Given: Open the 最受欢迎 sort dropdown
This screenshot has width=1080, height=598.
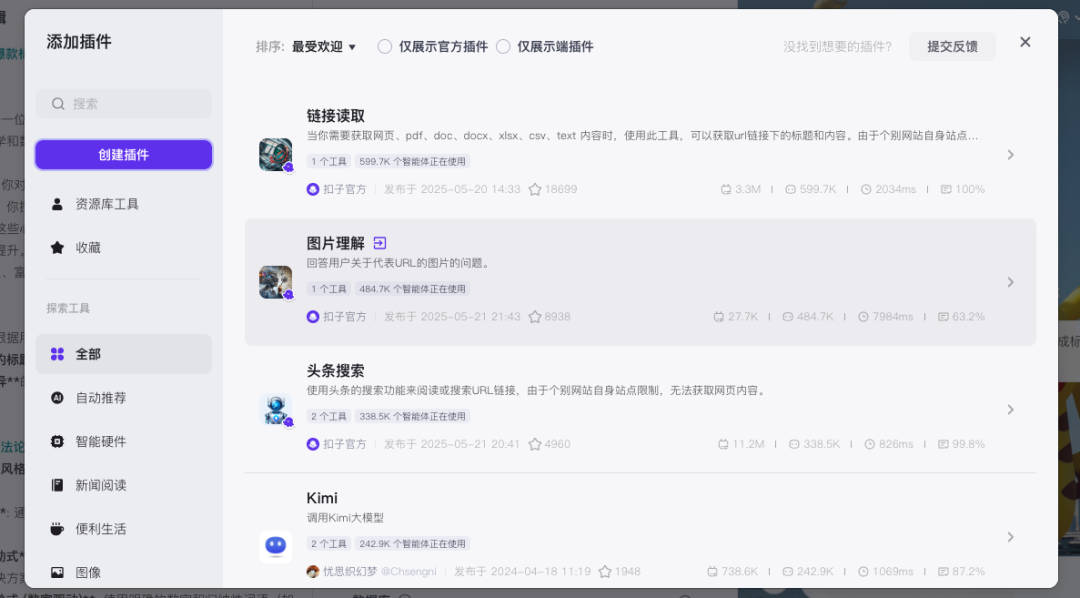Looking at the screenshot, I should (x=324, y=47).
